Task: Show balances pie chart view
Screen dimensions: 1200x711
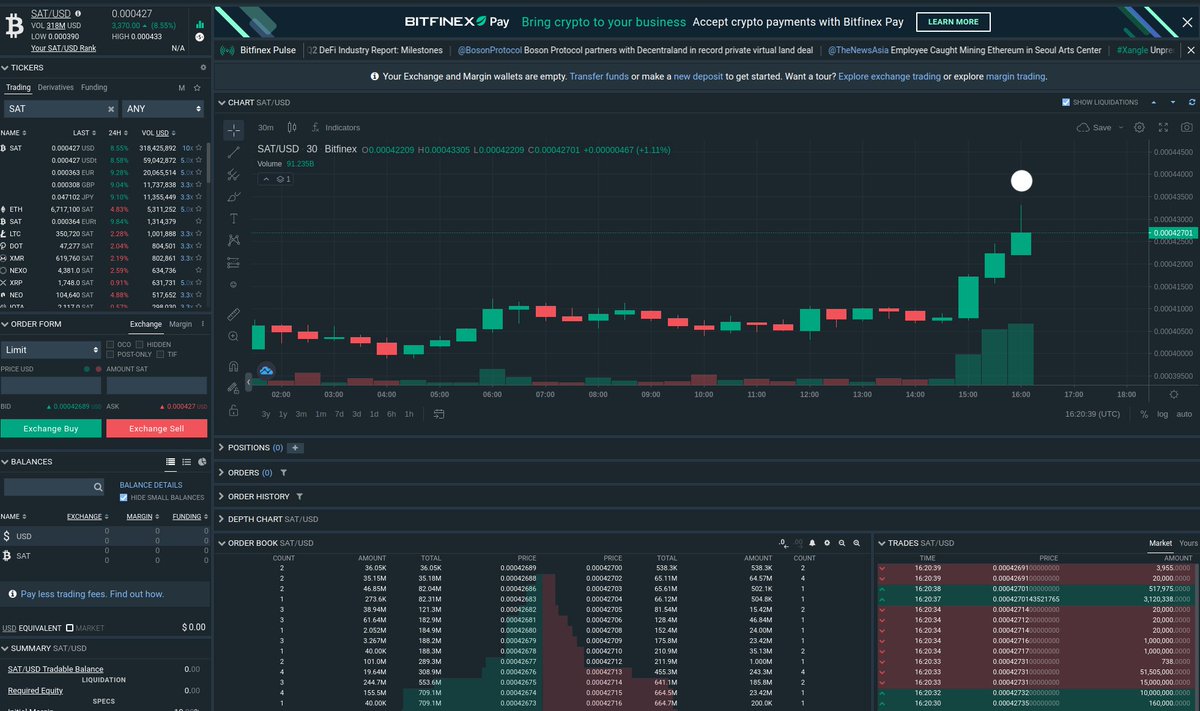Action: (x=202, y=462)
